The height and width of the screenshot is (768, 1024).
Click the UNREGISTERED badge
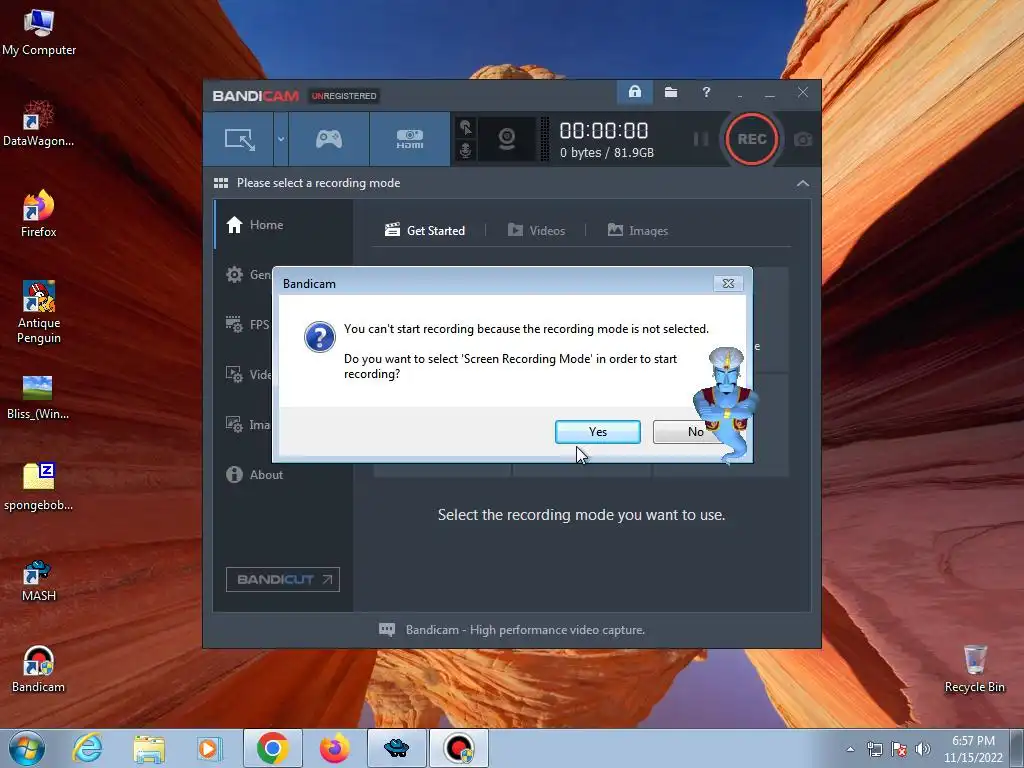click(x=344, y=96)
